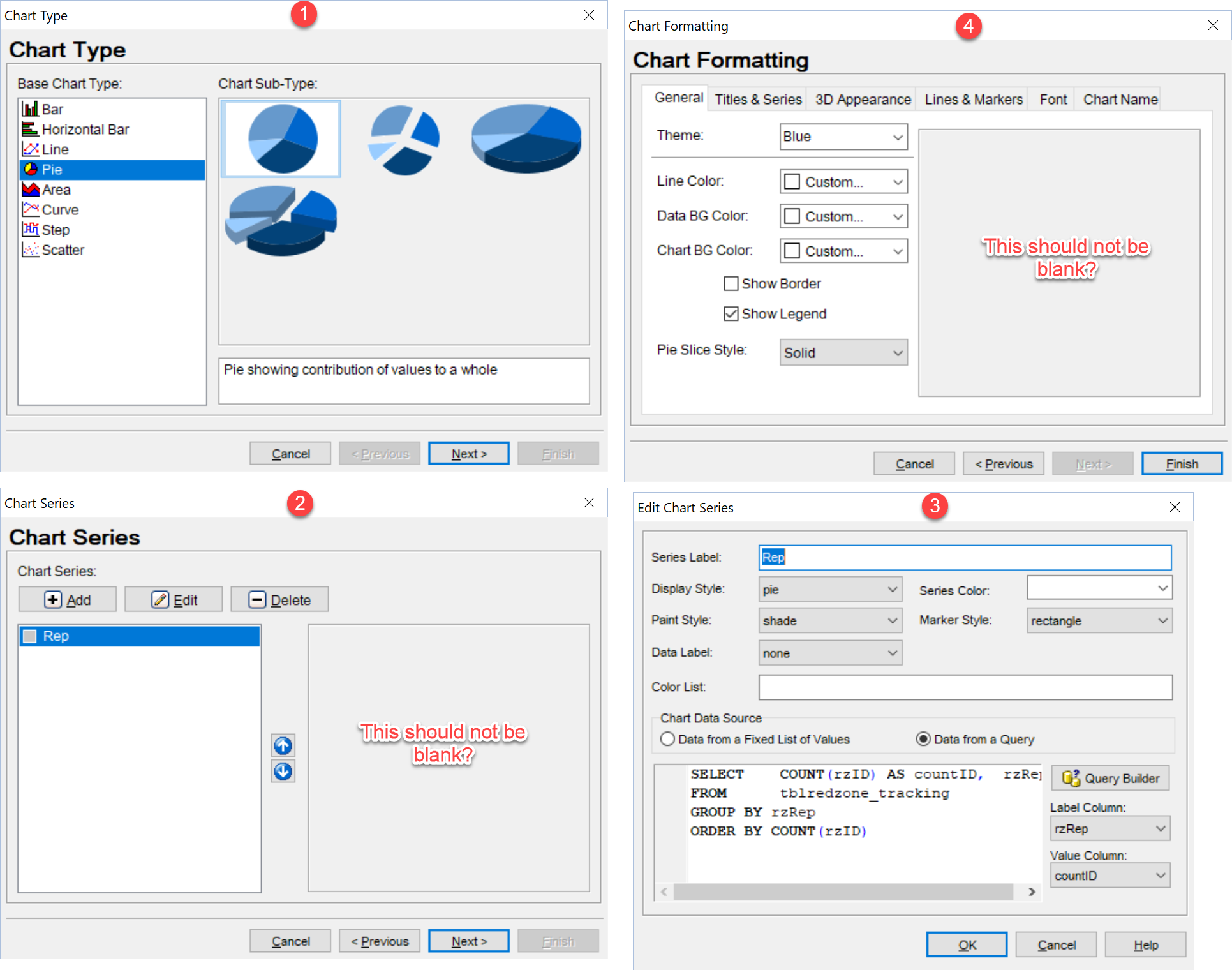Switch to the Titles & Series tab
This screenshot has width=1232, height=970.
coord(757,100)
